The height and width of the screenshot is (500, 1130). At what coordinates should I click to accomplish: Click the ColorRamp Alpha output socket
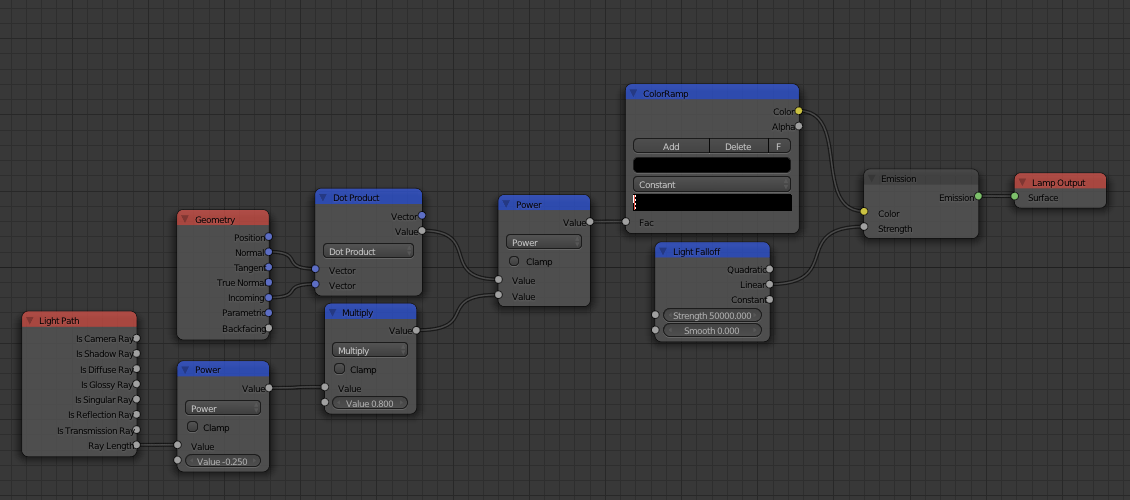pyautogui.click(x=798, y=126)
